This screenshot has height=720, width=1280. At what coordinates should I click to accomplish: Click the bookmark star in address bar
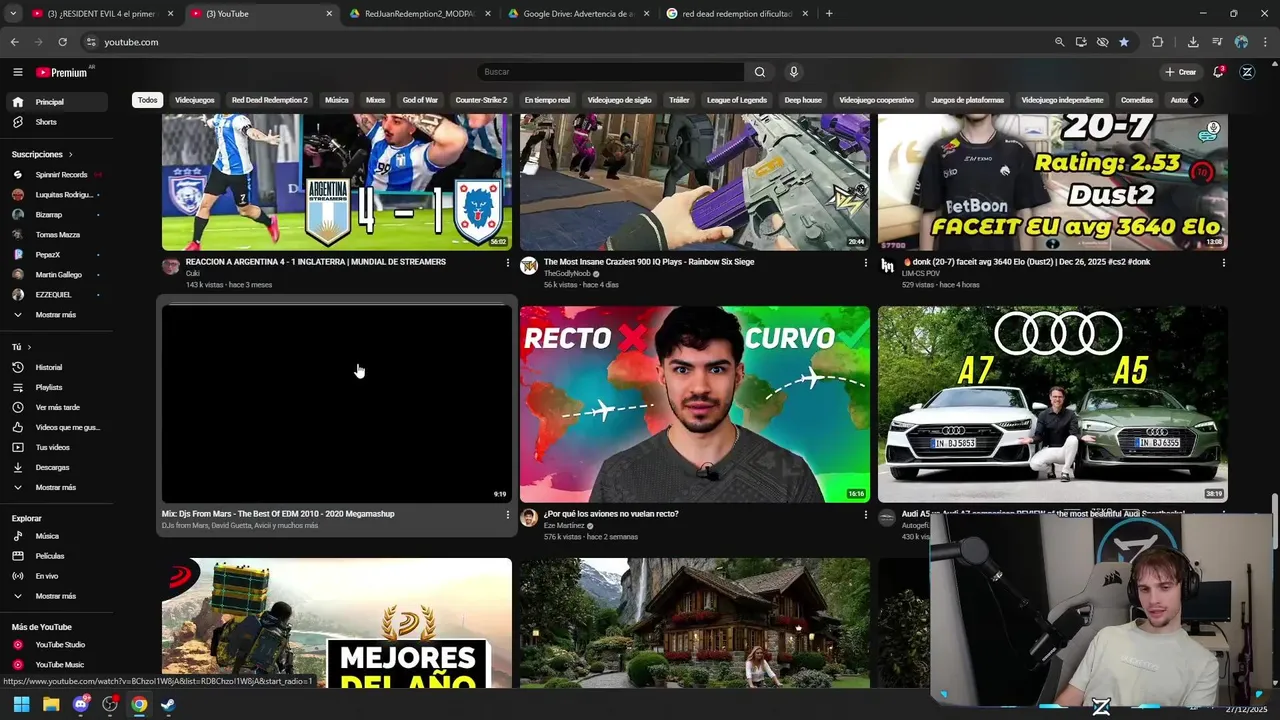[1124, 42]
